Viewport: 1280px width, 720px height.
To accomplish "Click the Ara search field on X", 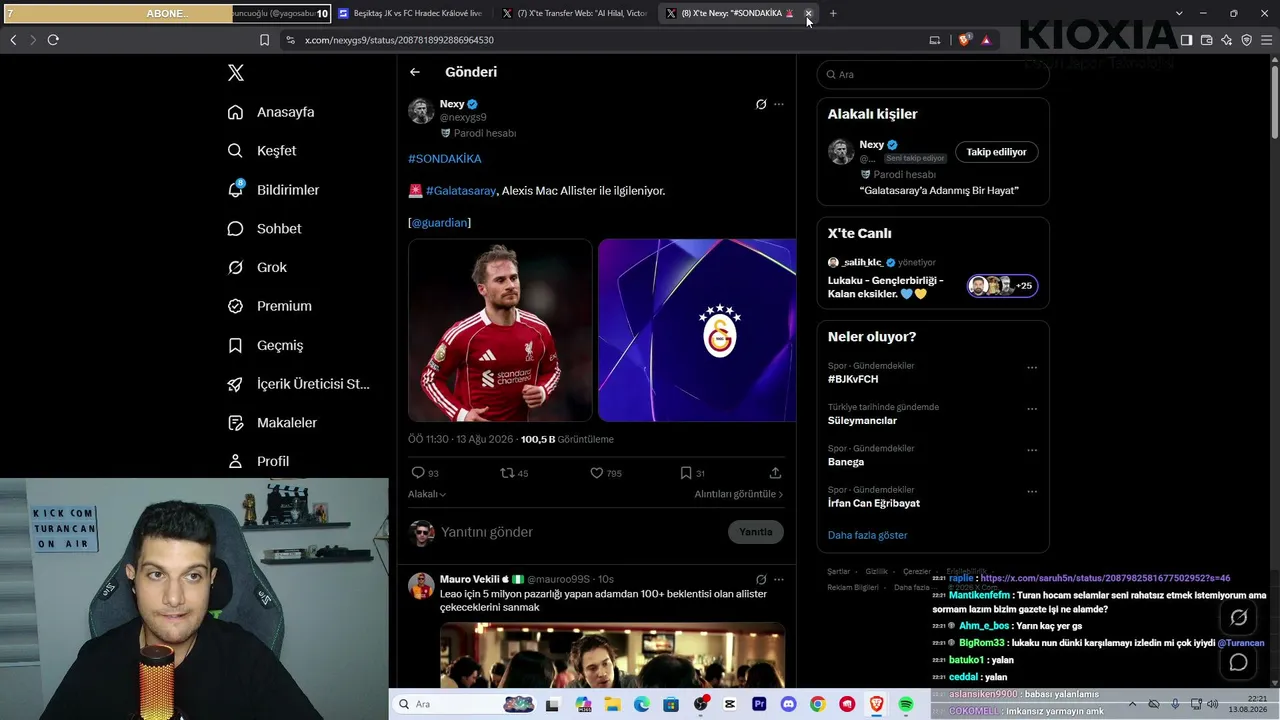I will click(933, 75).
